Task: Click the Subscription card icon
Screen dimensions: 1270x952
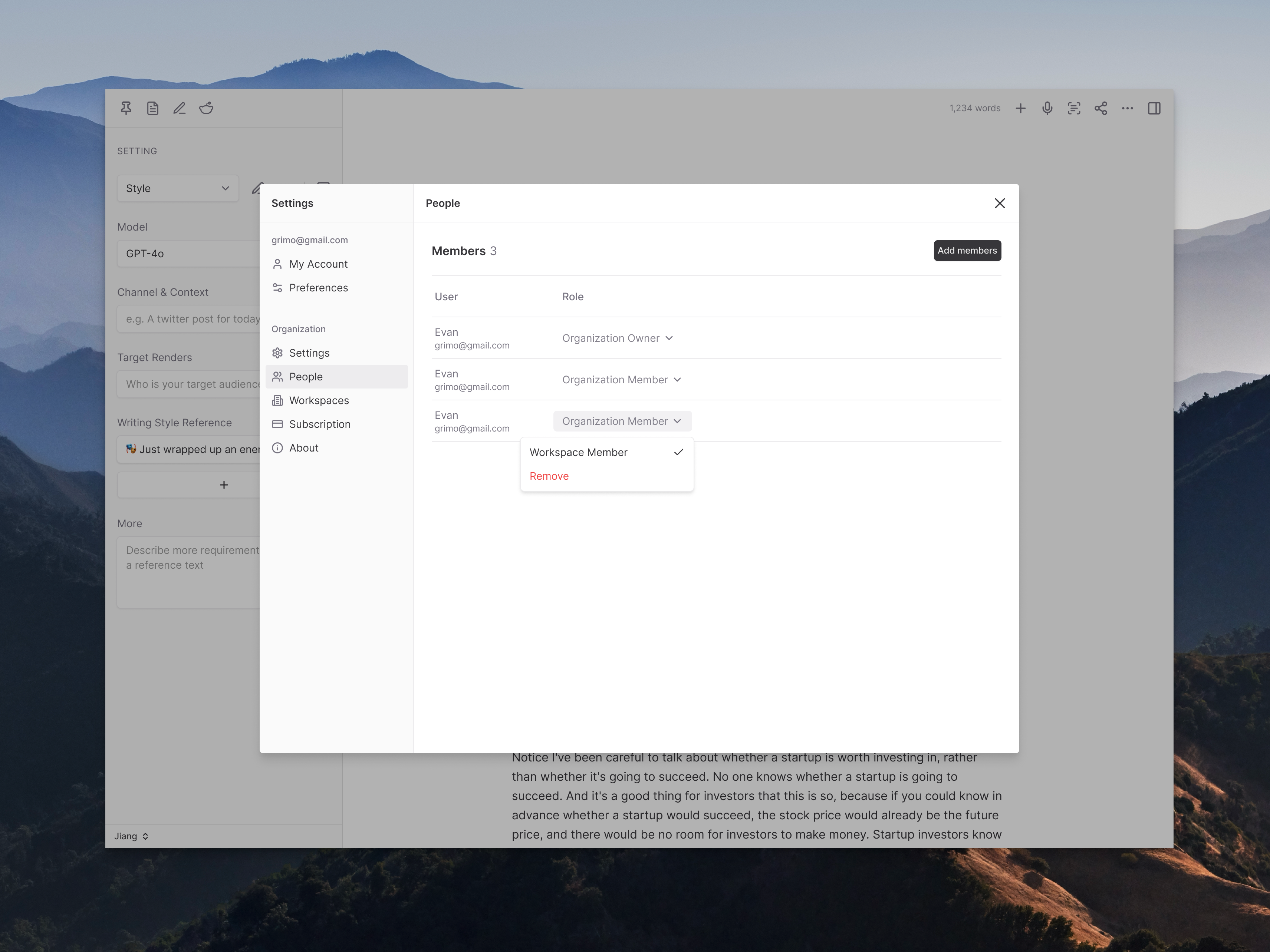Action: click(x=277, y=424)
